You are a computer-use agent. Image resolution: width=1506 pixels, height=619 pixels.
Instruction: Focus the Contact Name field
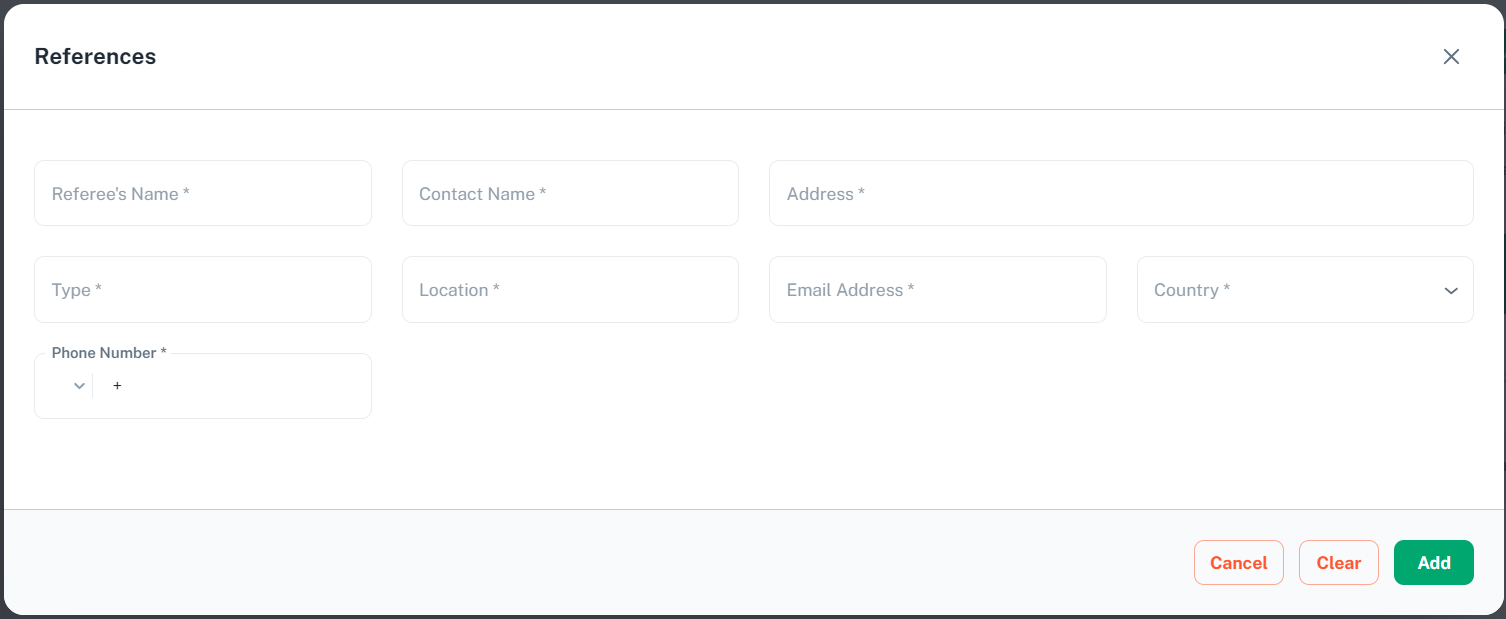pyautogui.click(x=570, y=194)
